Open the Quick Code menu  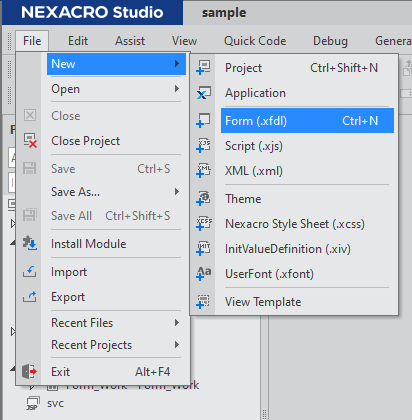tap(255, 41)
